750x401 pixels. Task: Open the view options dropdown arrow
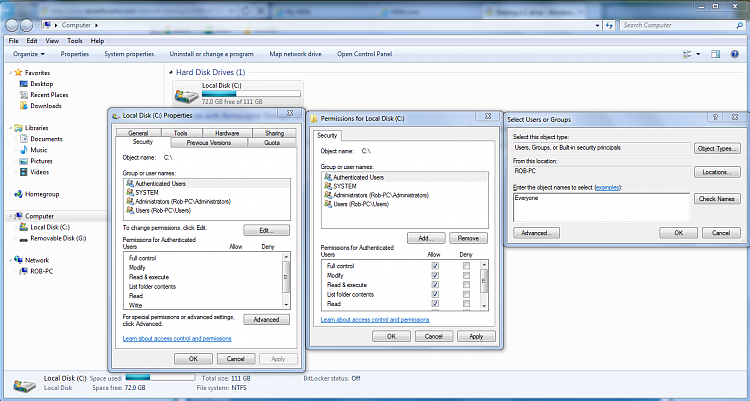[x=698, y=54]
